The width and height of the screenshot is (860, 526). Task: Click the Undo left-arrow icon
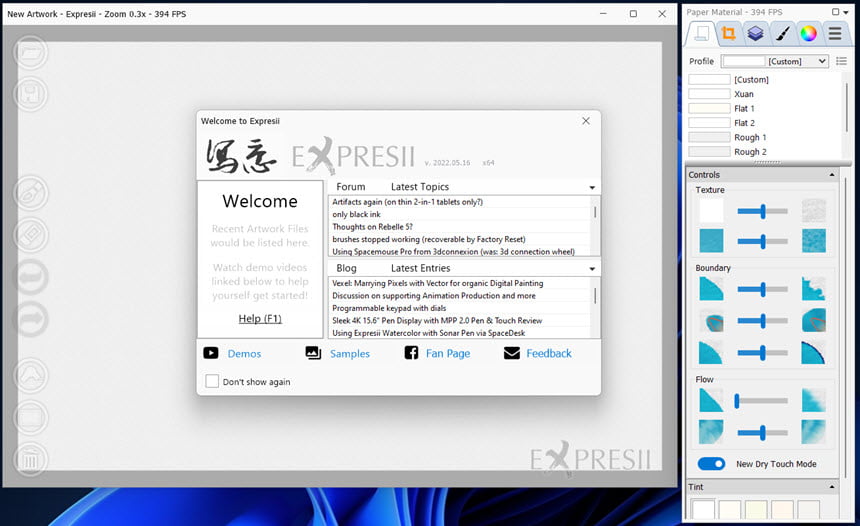click(x=31, y=277)
